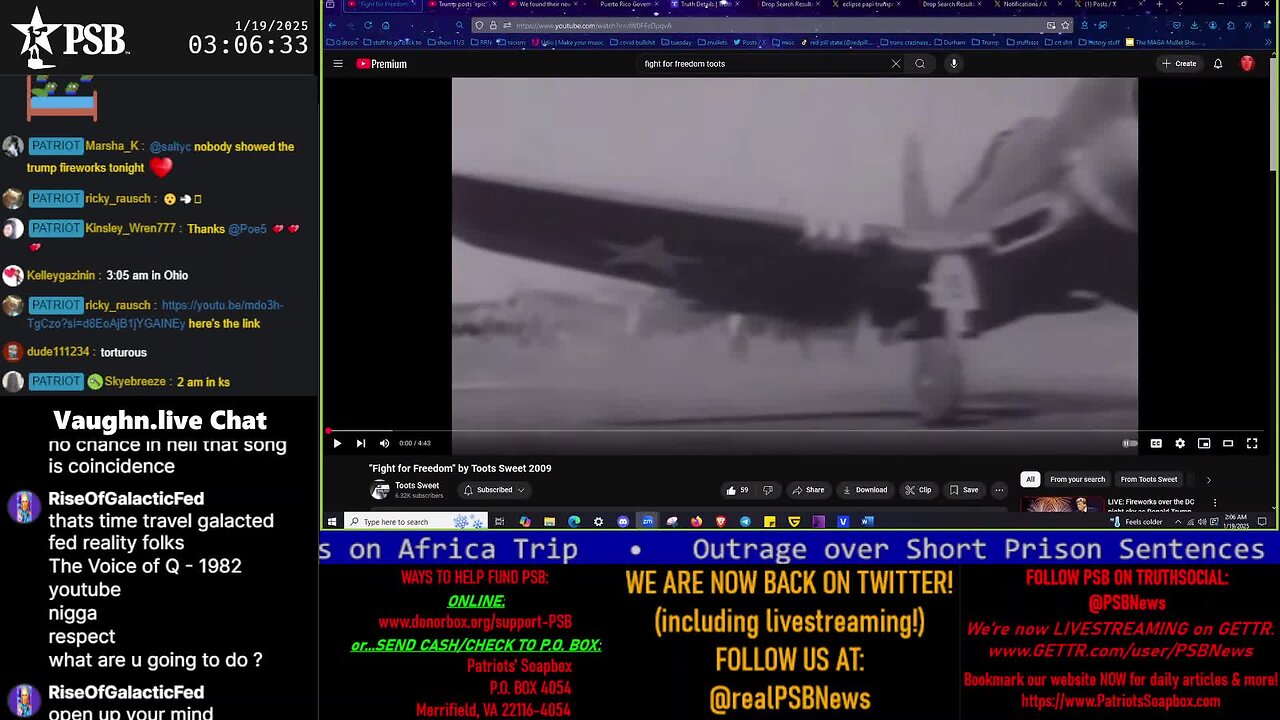
Task: Start voice search with microphone
Action: pyautogui.click(x=954, y=64)
